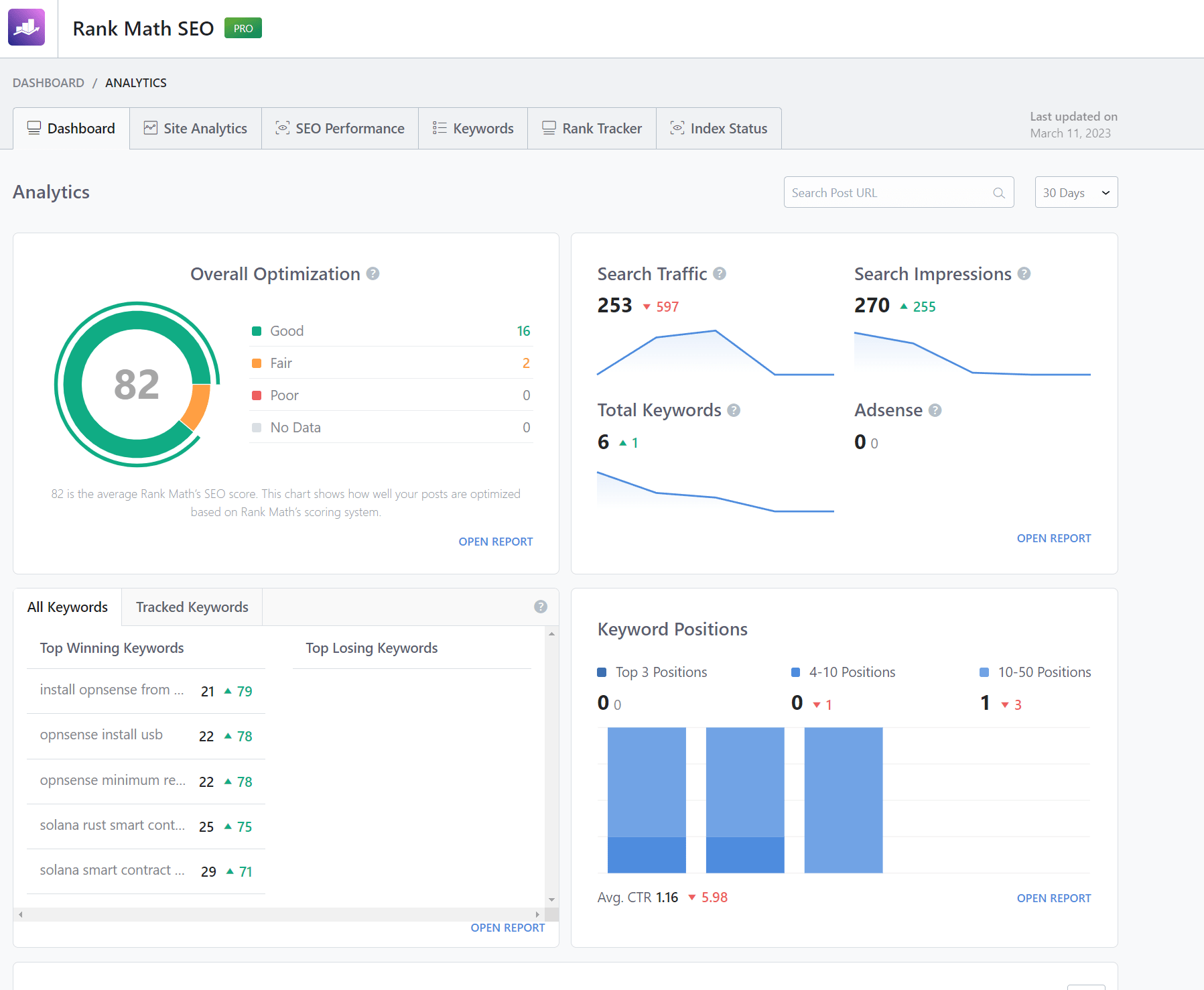Viewport: 1204px width, 990px height.
Task: Open help tooltip for Search Impressions
Action: coord(1024,273)
